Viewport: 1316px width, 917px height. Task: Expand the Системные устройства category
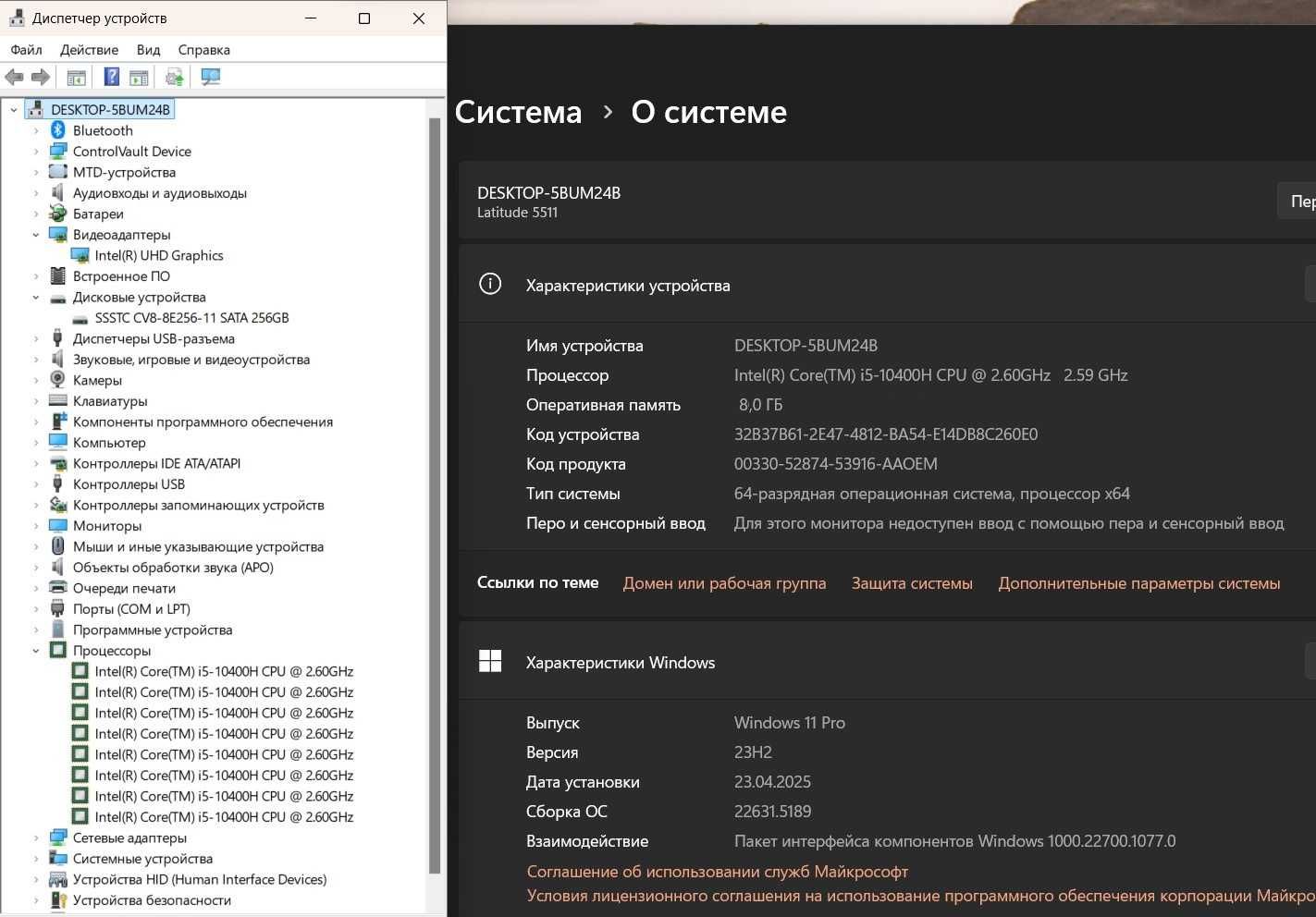point(36,859)
